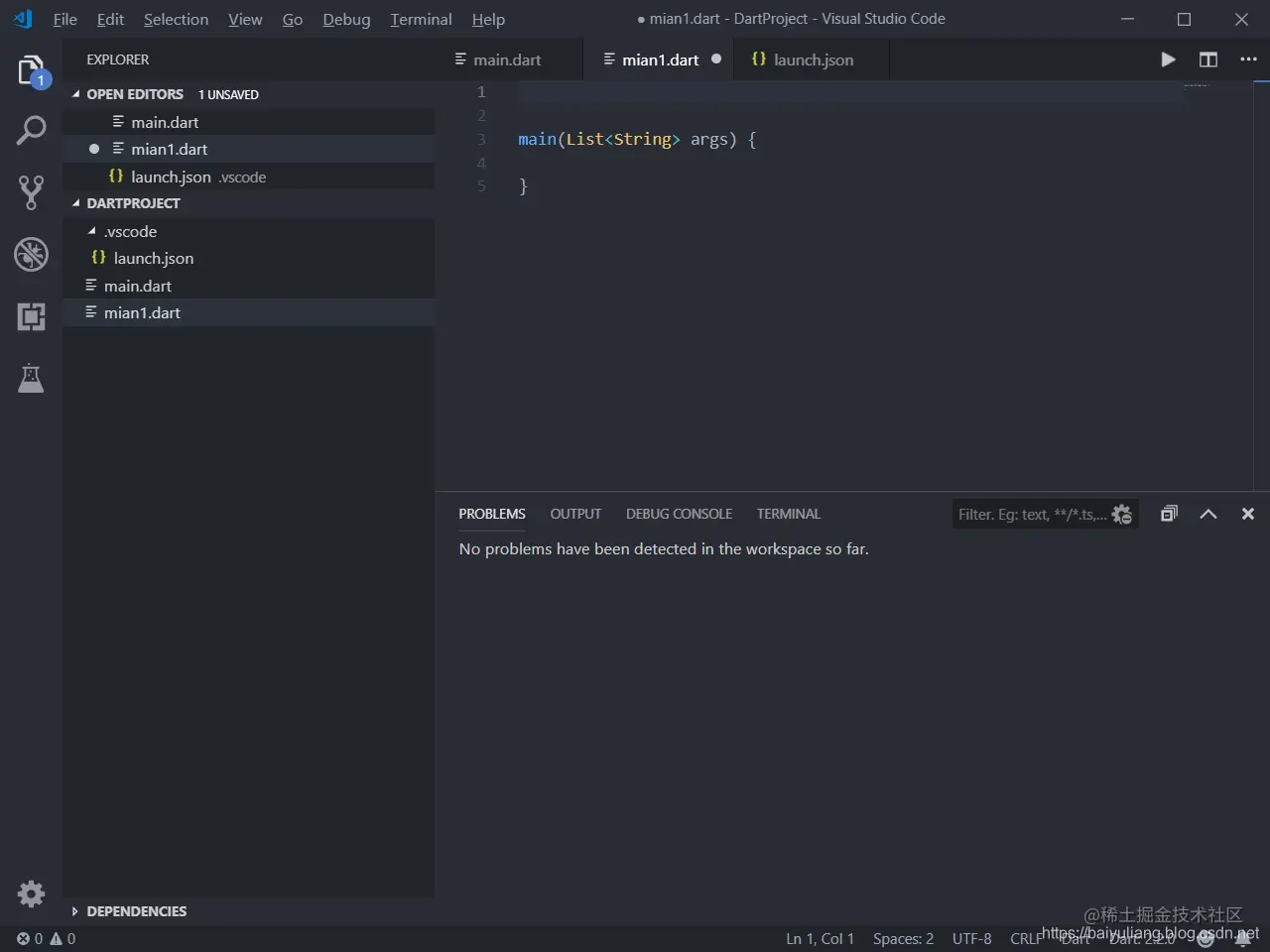Click CRLF line ending status
This screenshot has width=1270, height=952.
point(1026,938)
